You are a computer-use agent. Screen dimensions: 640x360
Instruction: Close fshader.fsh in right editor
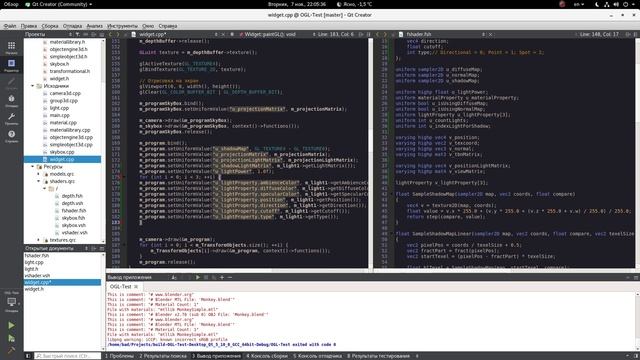pyautogui.click(x=491, y=34)
